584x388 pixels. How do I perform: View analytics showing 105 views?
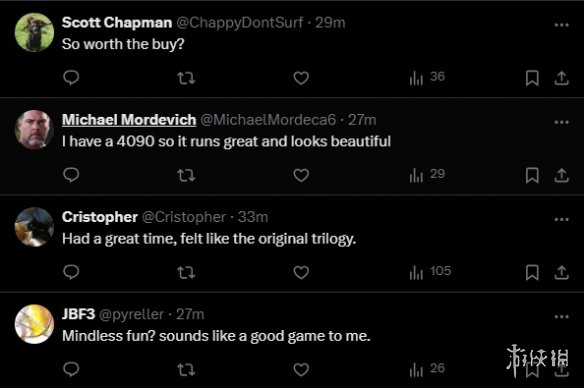tap(430, 272)
